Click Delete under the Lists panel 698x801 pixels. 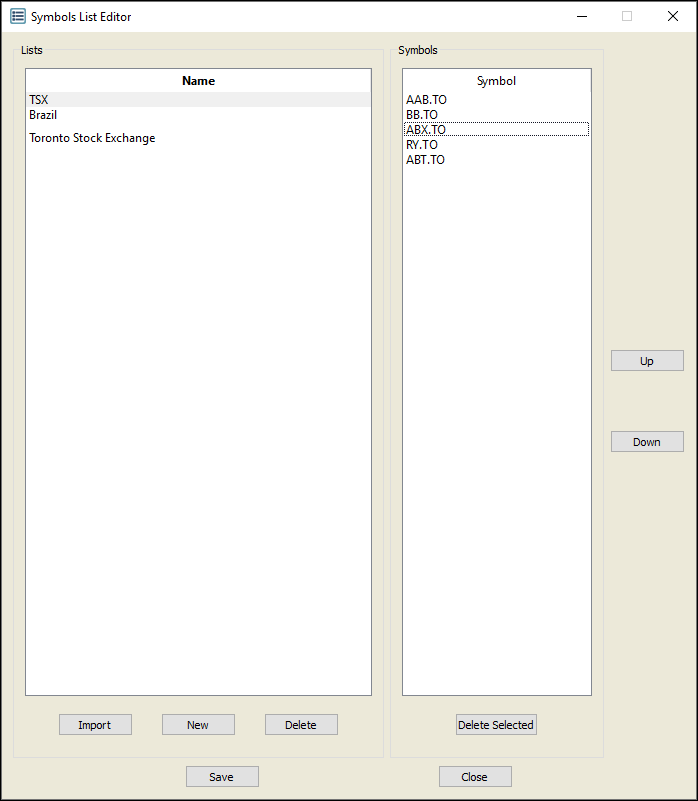(x=301, y=725)
